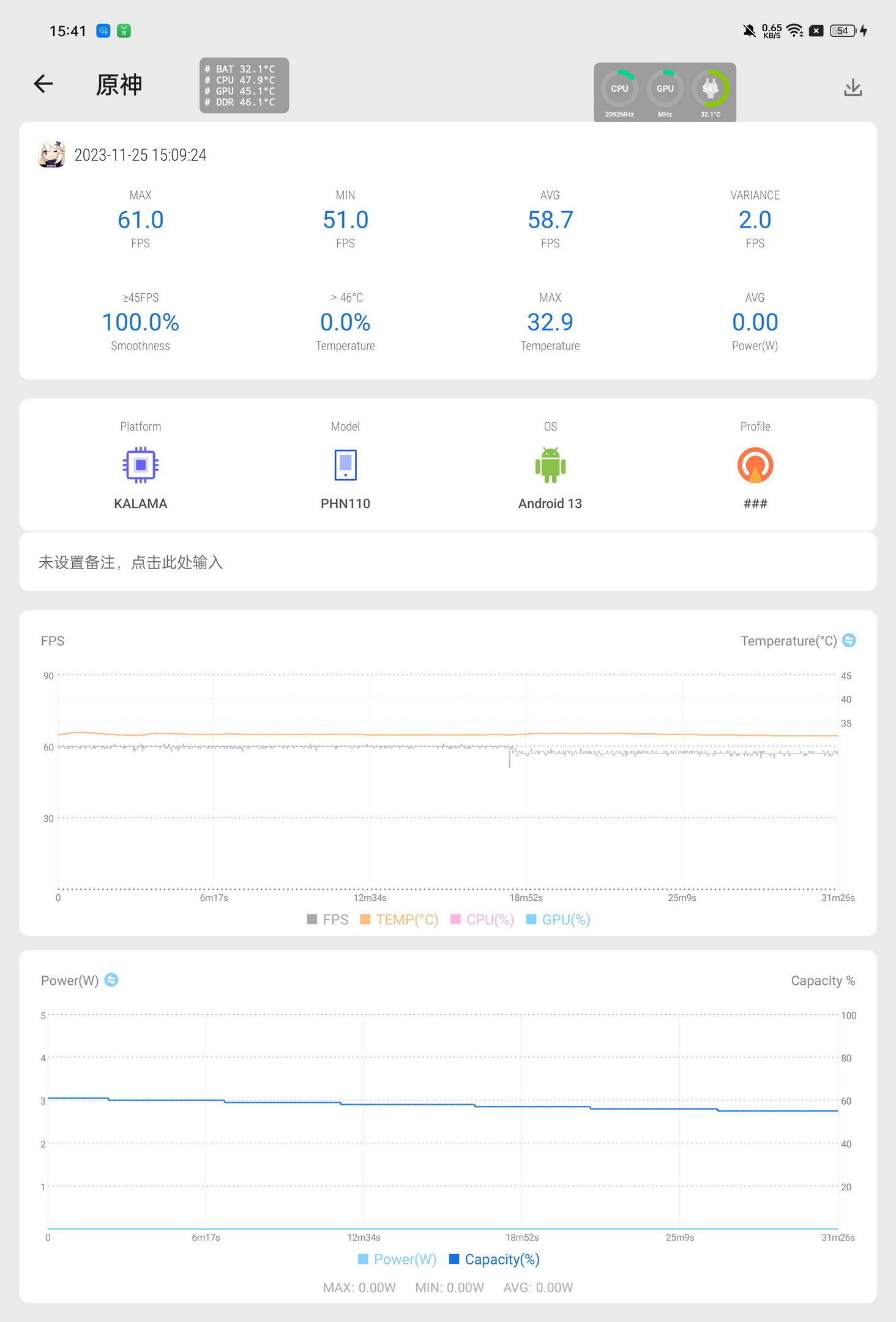
Task: Tap the 61.0 MAX FPS value
Action: point(141,220)
